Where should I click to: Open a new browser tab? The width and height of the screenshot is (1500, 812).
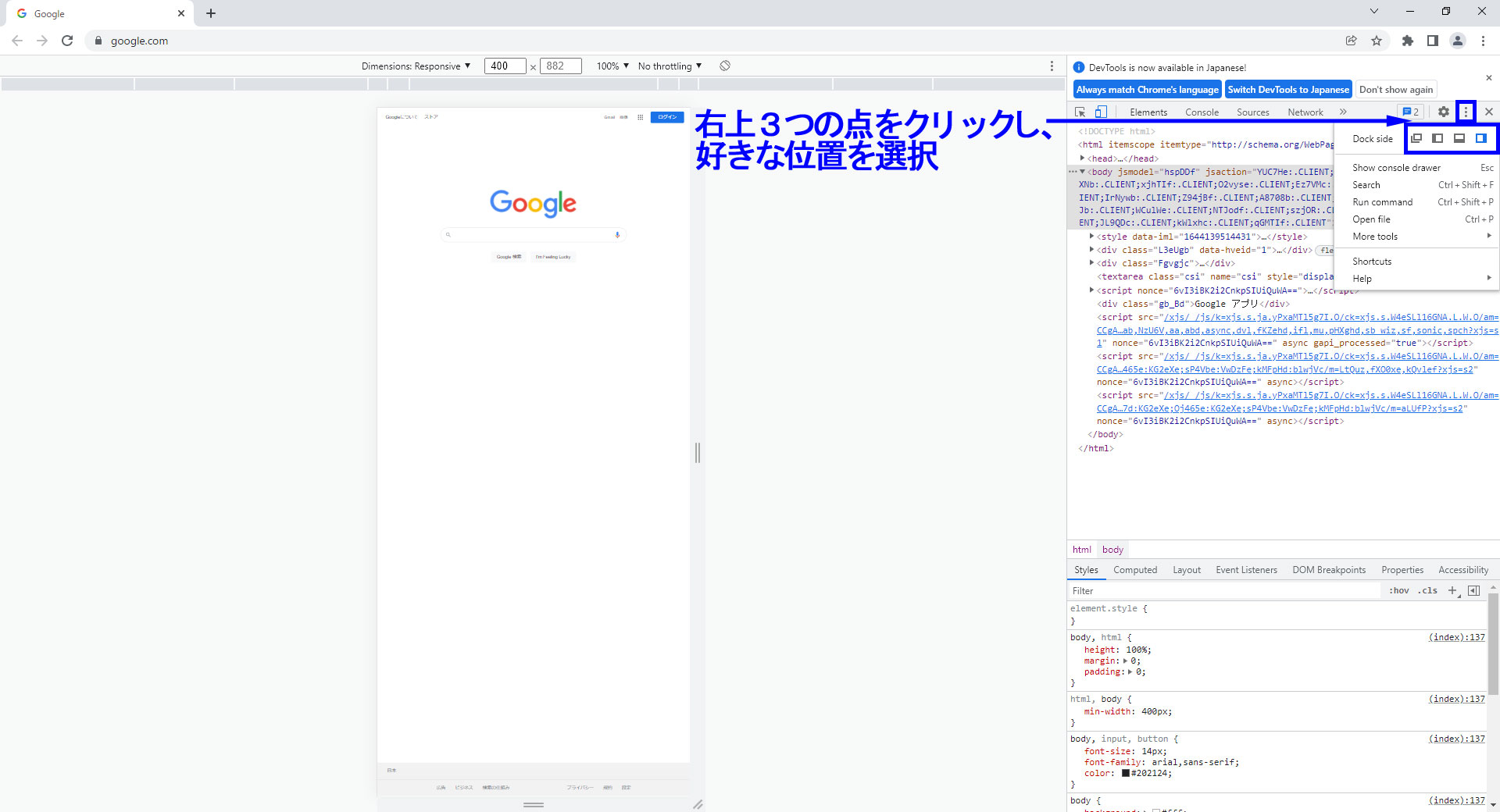coord(211,13)
